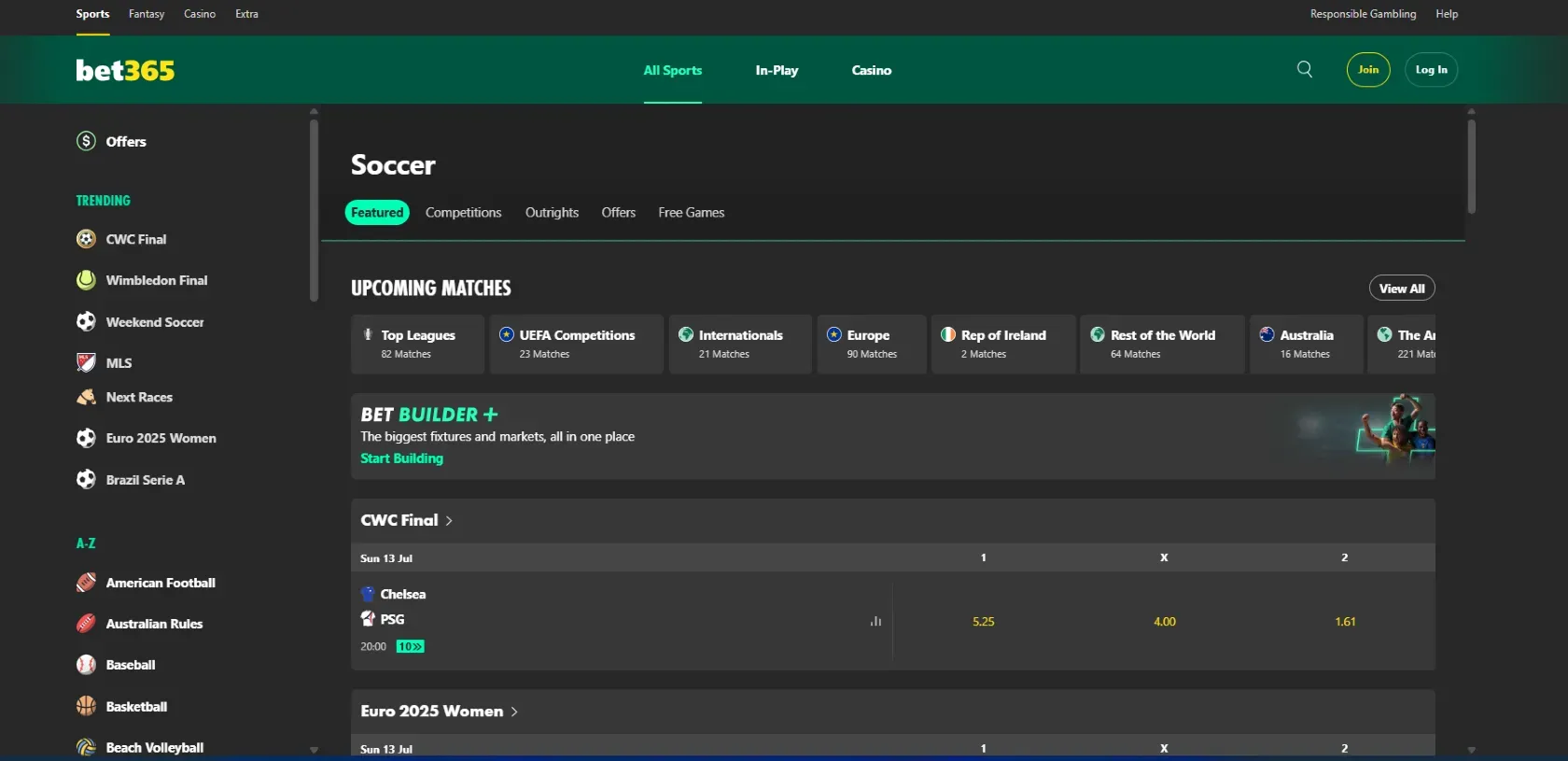The height and width of the screenshot is (761, 1568).
Task: Expand the CWC Final chevron
Action: click(x=449, y=521)
